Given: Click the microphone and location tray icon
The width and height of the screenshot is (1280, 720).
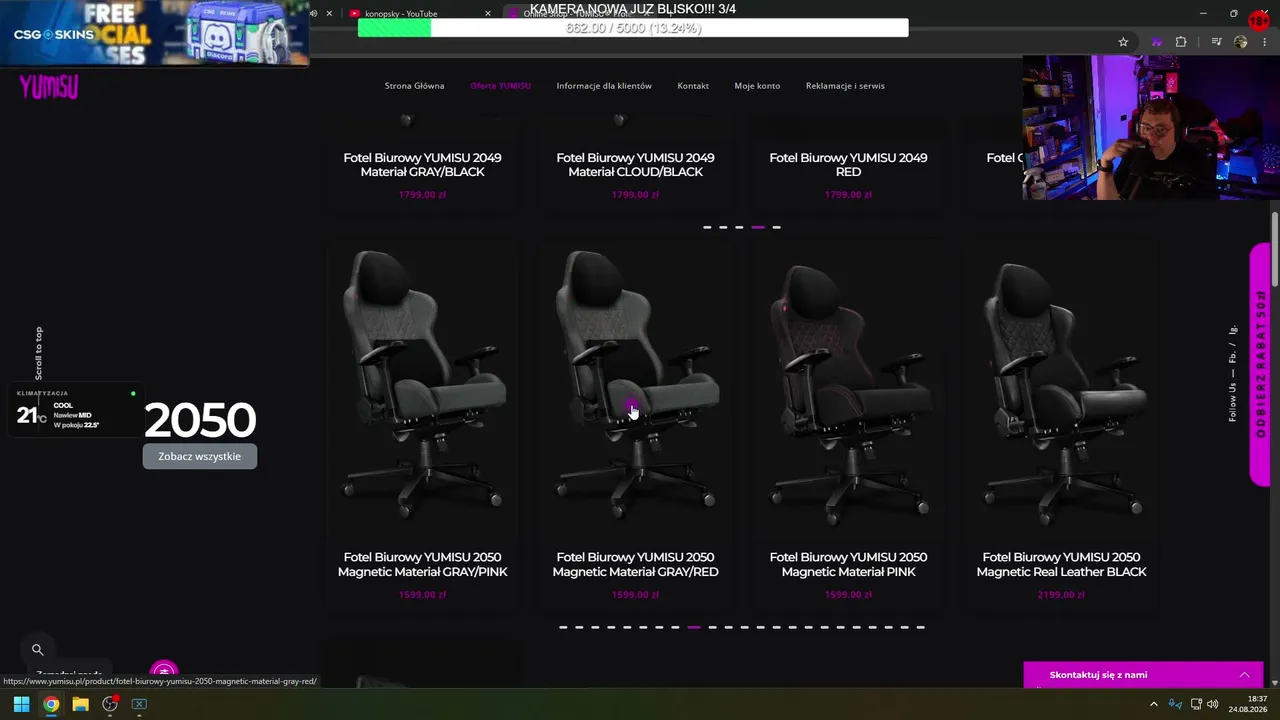Looking at the screenshot, I should tap(1175, 704).
